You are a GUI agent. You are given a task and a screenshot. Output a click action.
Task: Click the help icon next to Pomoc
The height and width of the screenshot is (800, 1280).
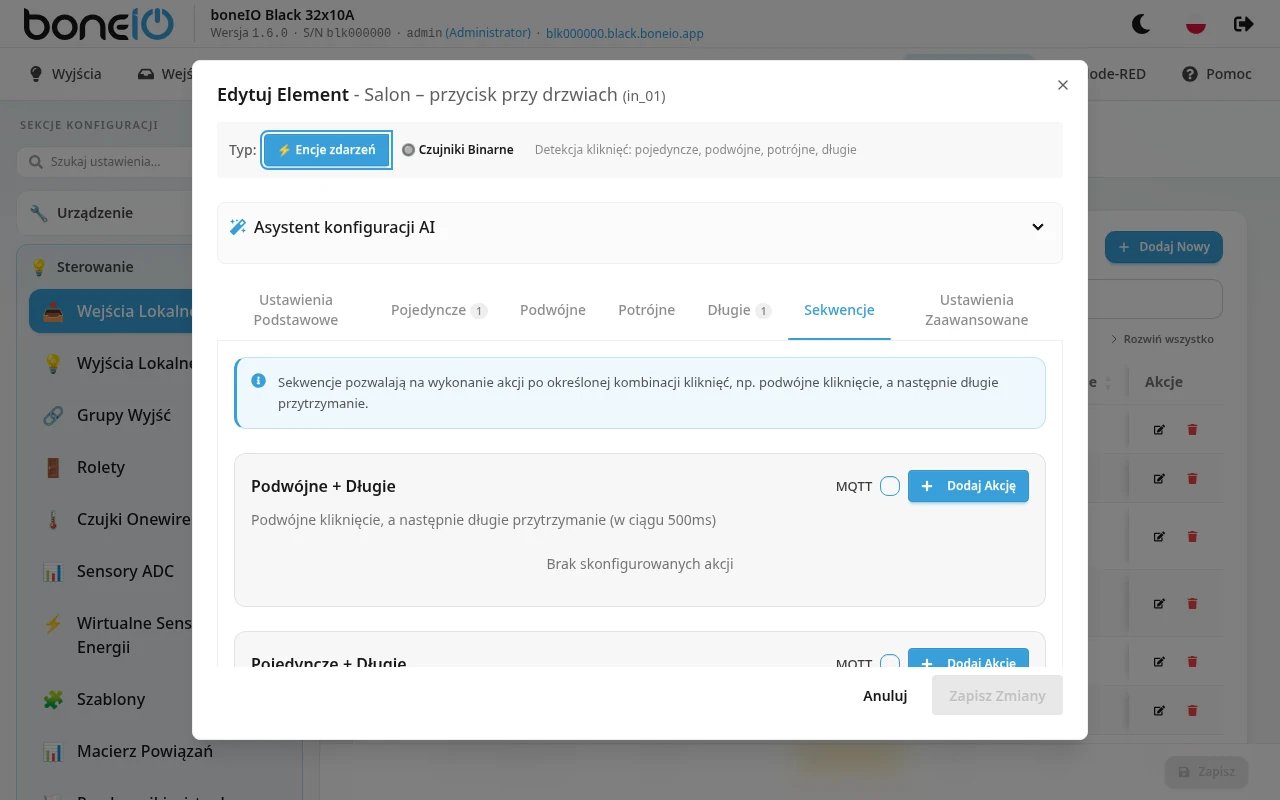[1190, 74]
